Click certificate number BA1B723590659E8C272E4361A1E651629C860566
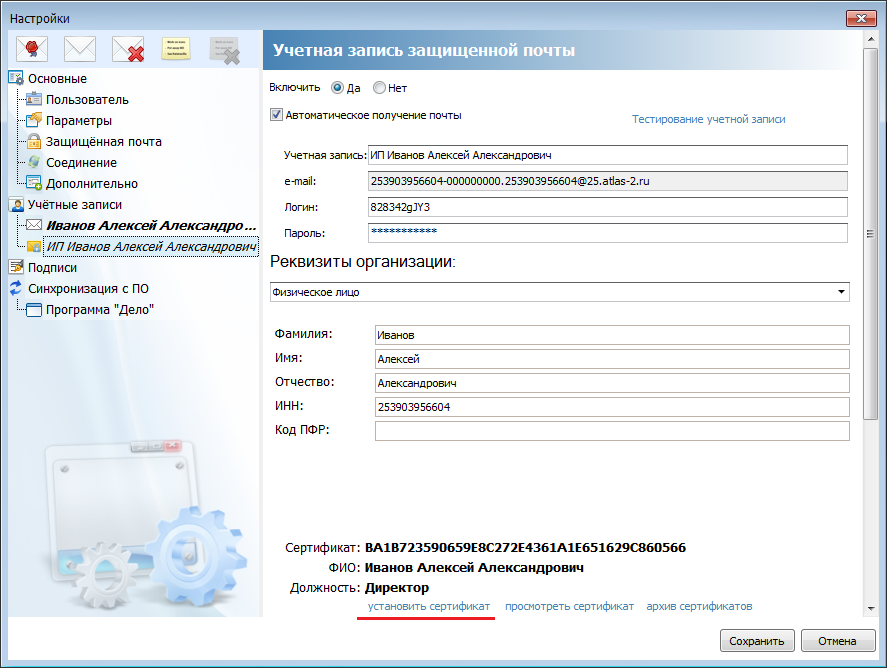This screenshot has width=887, height=668. click(525, 548)
